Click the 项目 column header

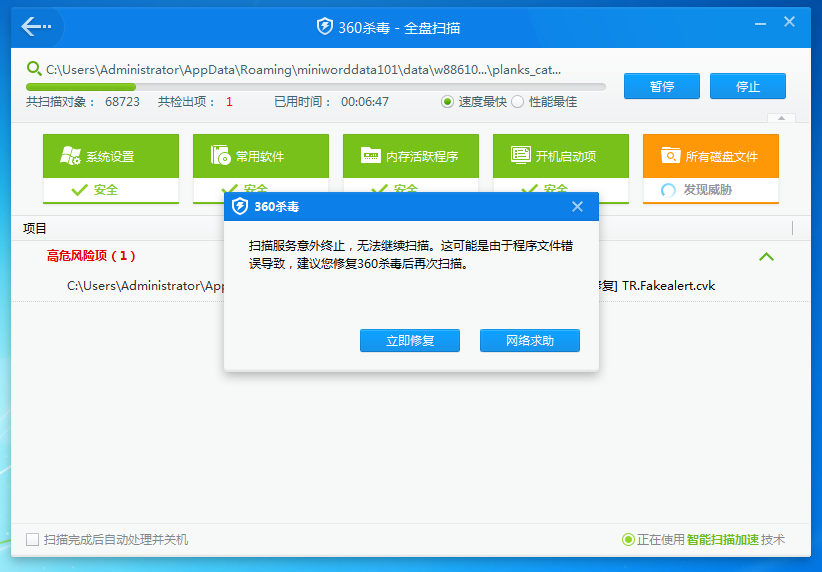35,228
